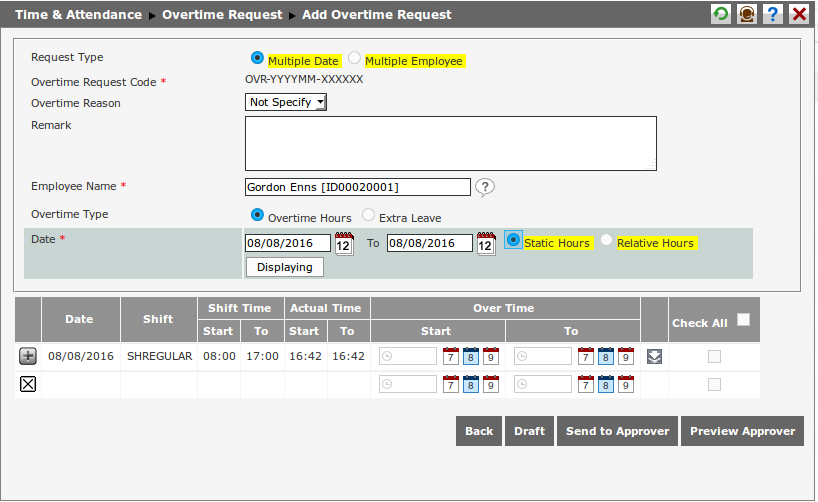Image resolution: width=818 pixels, height=502 pixels.
Task: Click the Displaying button
Action: pos(285,267)
